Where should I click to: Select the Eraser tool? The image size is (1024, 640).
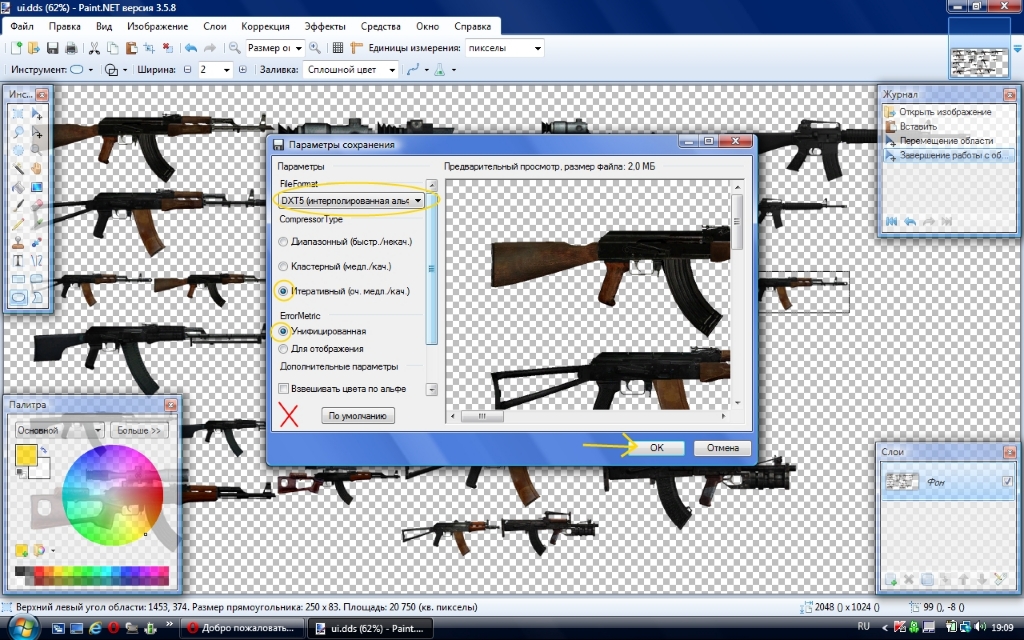pyautogui.click(x=37, y=205)
